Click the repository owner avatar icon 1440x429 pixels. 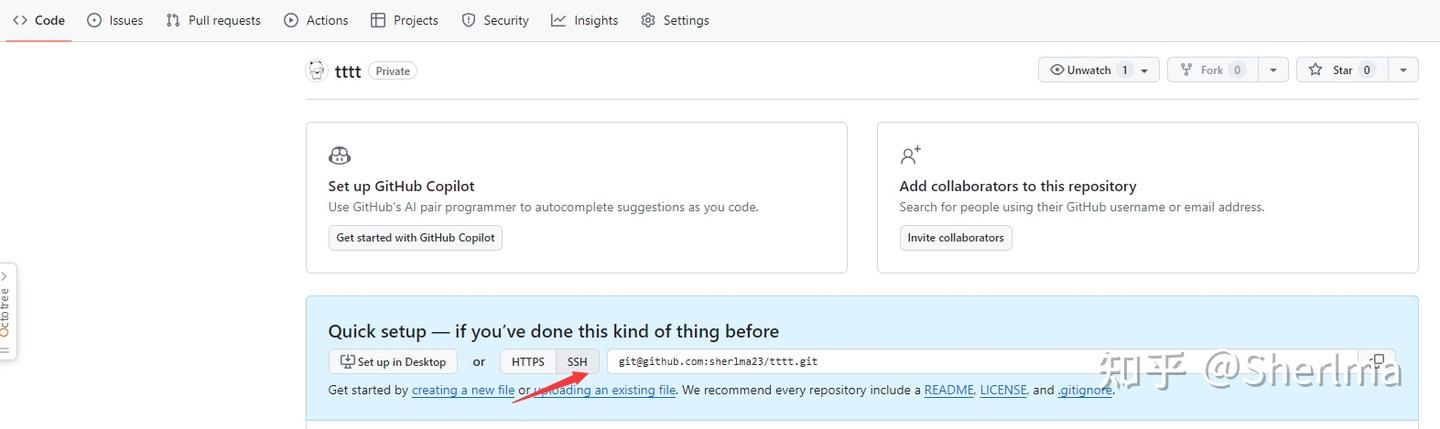[x=316, y=70]
